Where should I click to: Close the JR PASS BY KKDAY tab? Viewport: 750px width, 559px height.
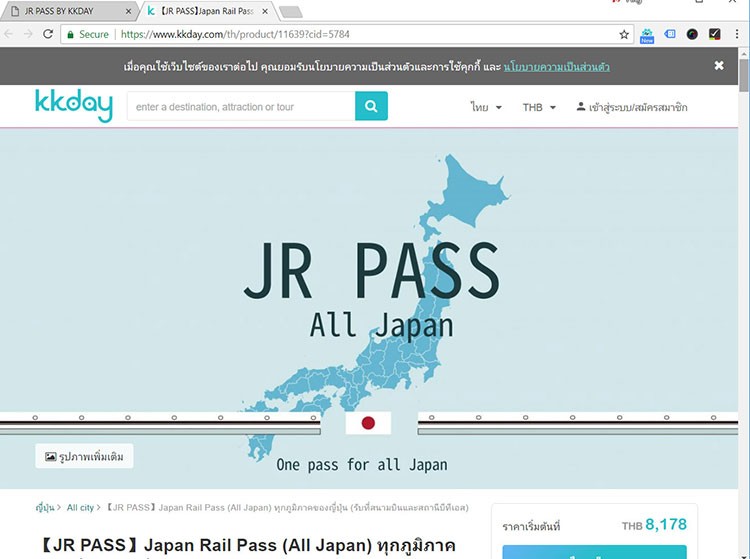tap(128, 11)
